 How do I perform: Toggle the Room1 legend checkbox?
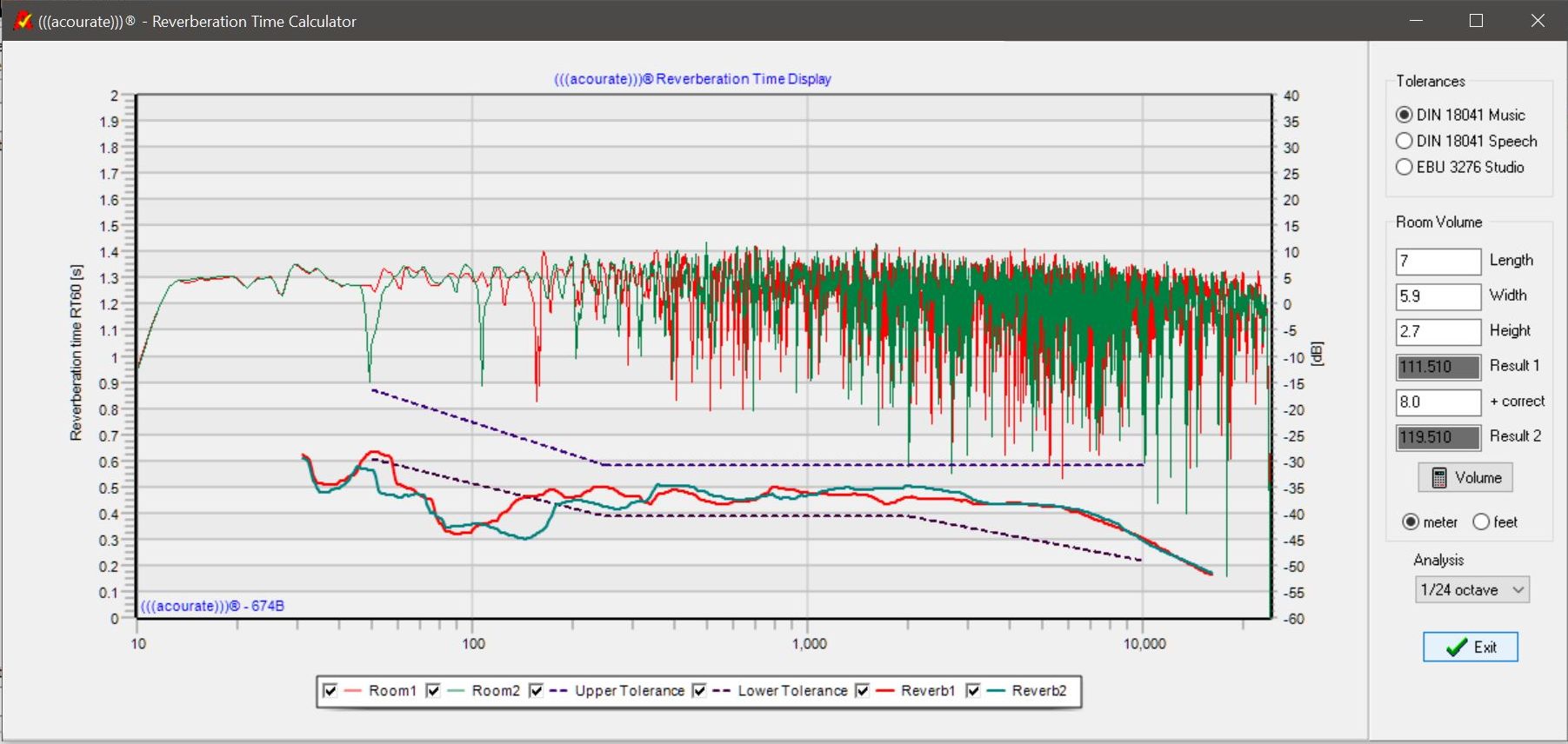[330, 691]
